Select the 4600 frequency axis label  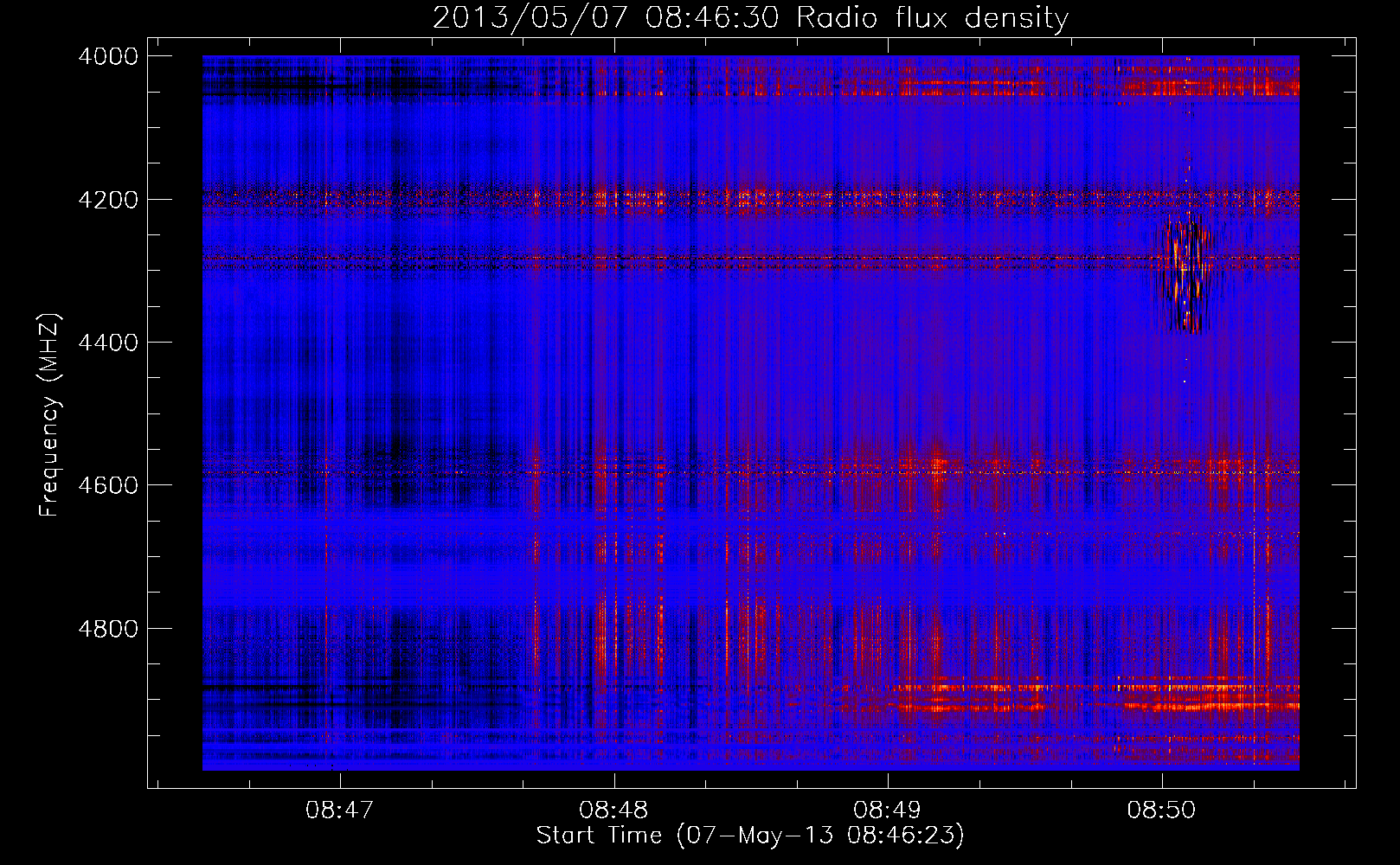pyautogui.click(x=108, y=485)
